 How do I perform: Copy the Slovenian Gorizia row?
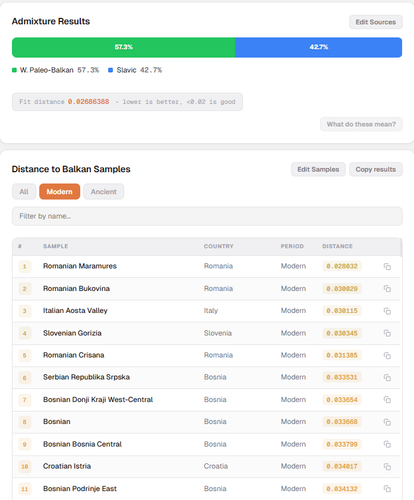tap(387, 333)
